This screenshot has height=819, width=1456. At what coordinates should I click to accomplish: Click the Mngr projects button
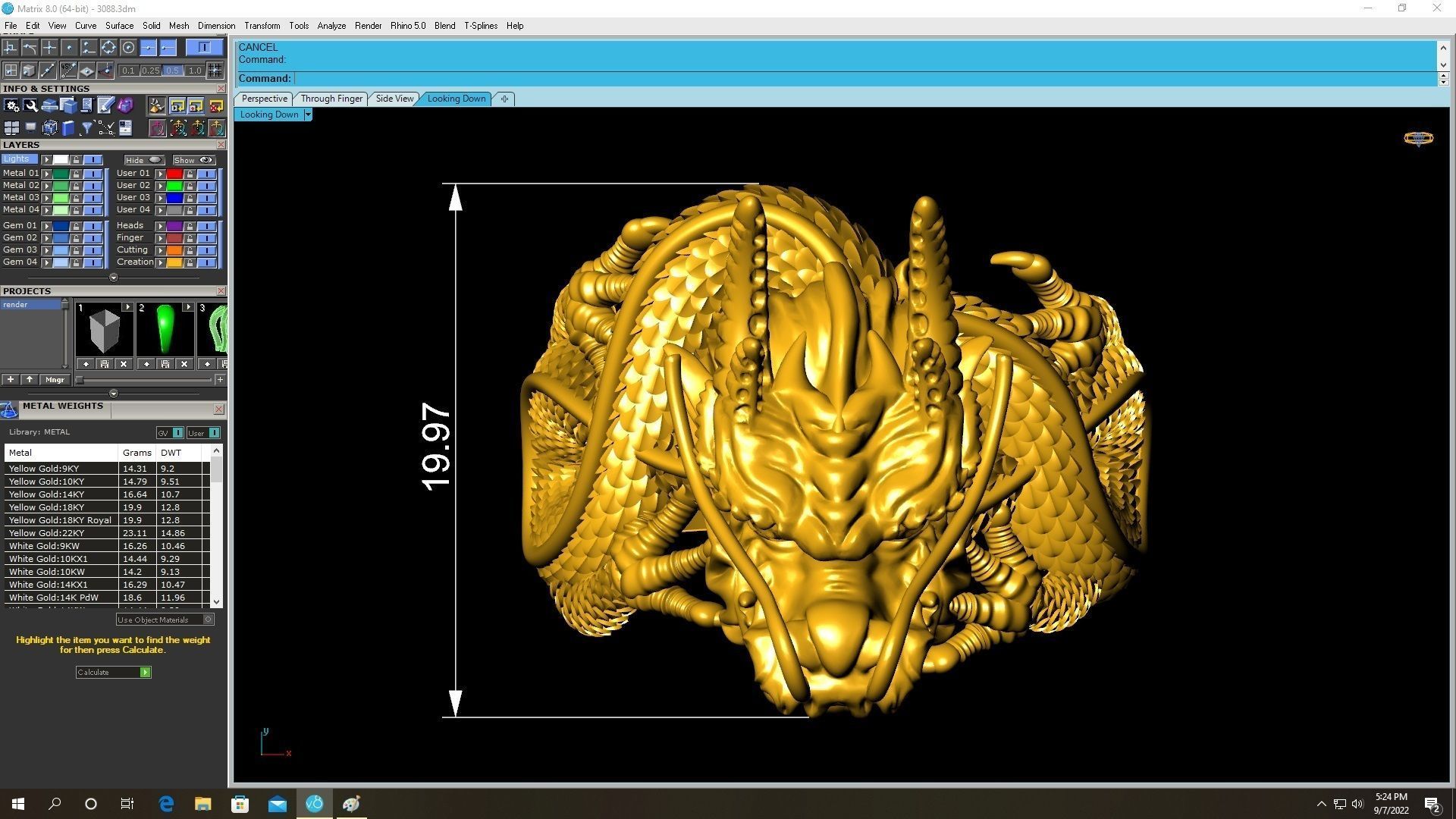[55, 380]
